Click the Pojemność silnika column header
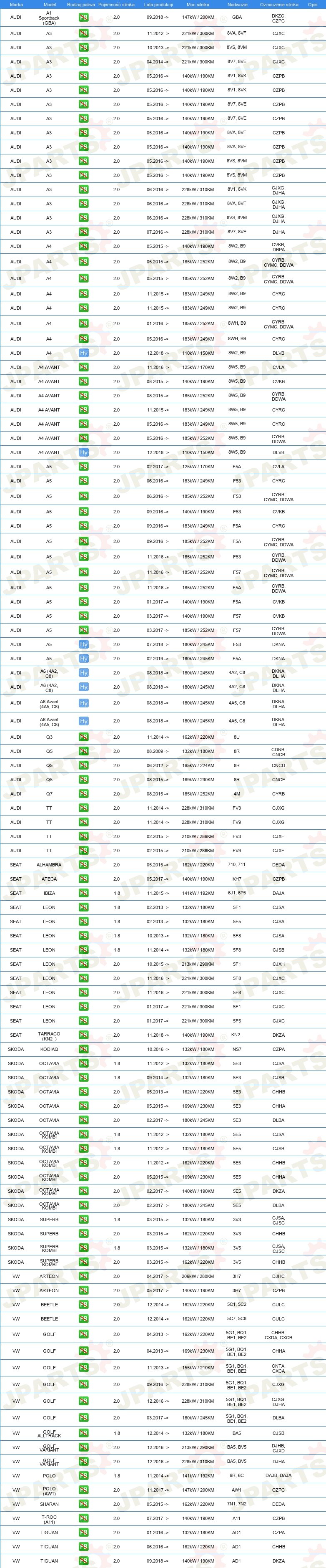This screenshot has width=326, height=1568. [116, 4]
